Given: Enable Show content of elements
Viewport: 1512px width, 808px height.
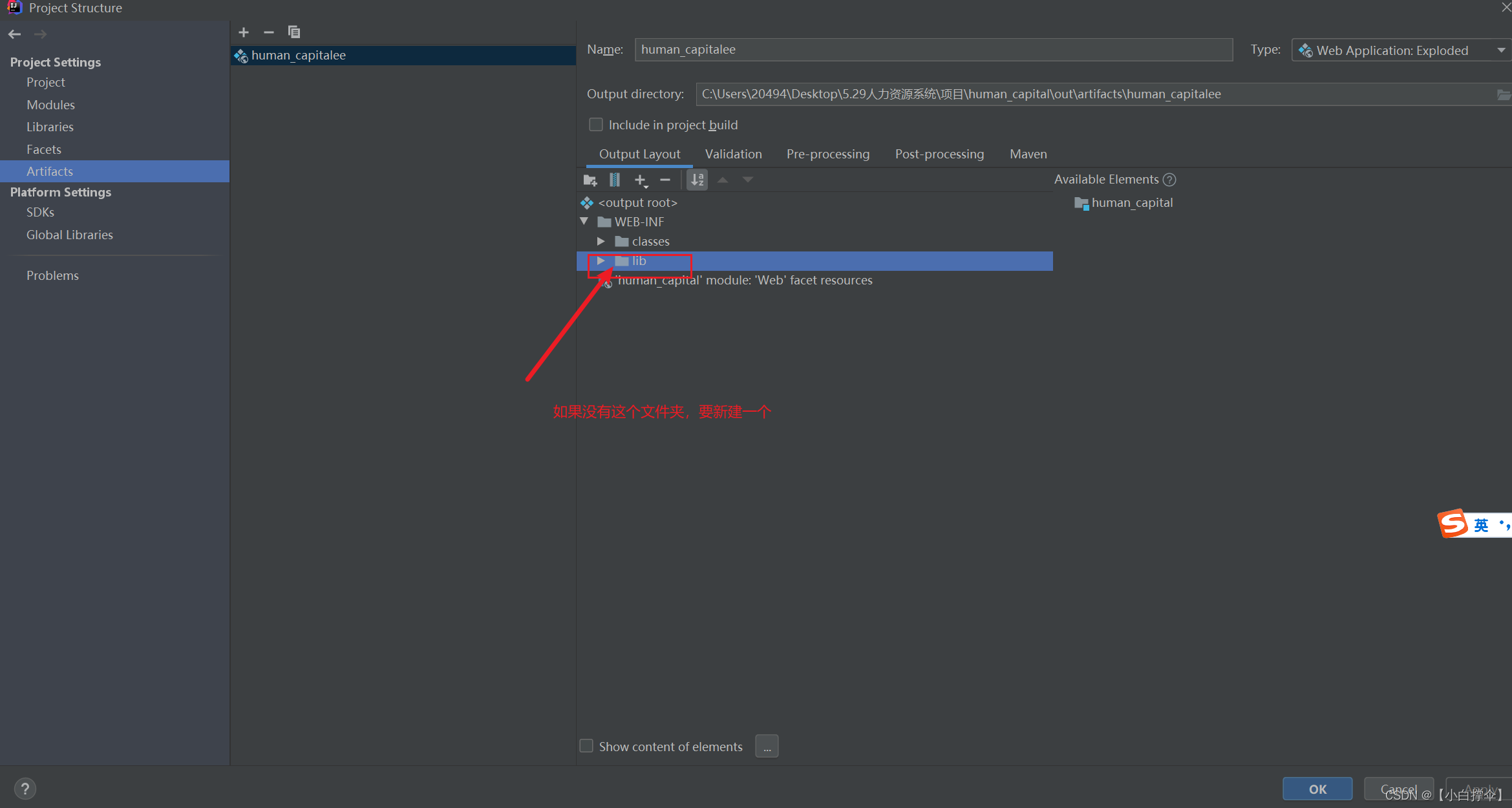Looking at the screenshot, I should [586, 746].
